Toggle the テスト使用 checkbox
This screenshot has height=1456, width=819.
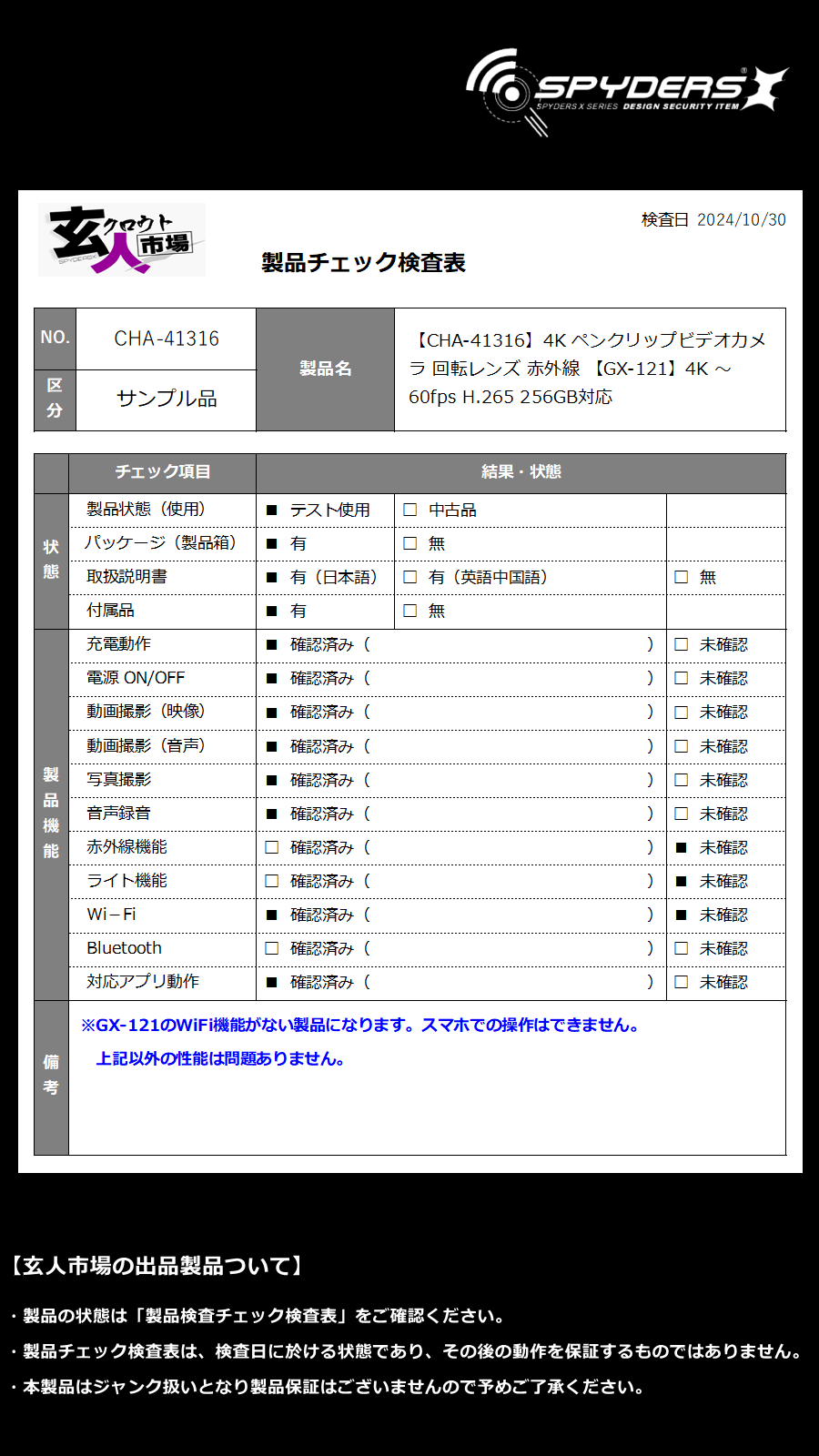point(271,511)
